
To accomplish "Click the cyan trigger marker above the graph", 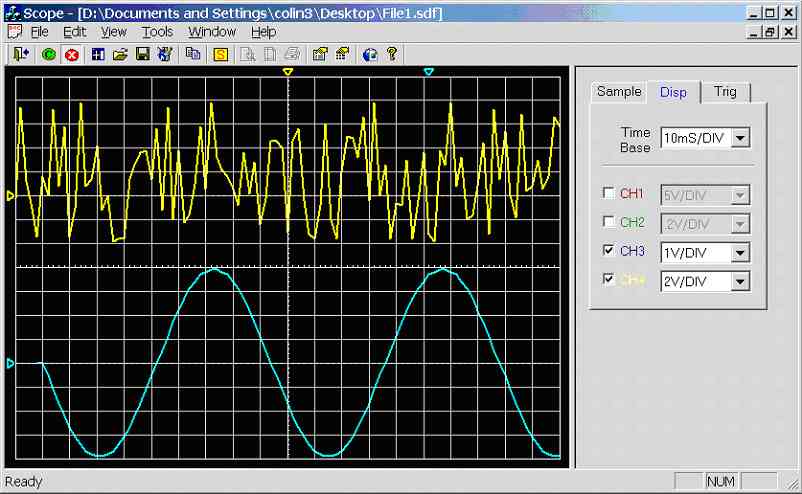I will (429, 72).
